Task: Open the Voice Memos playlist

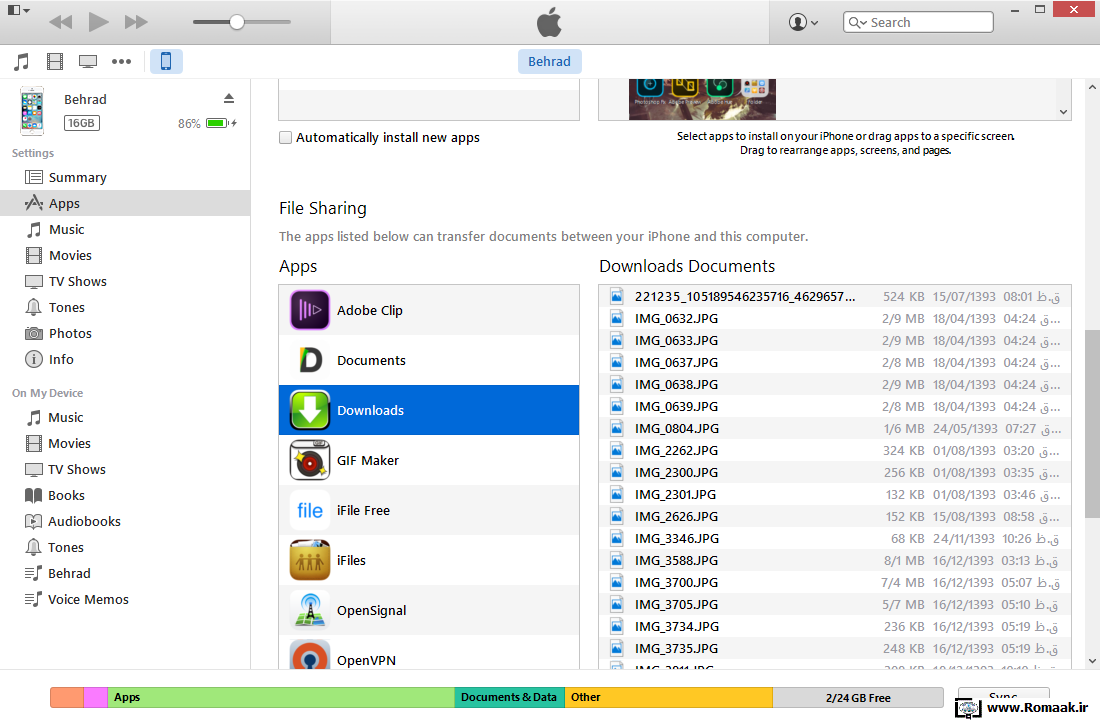Action: click(125, 599)
